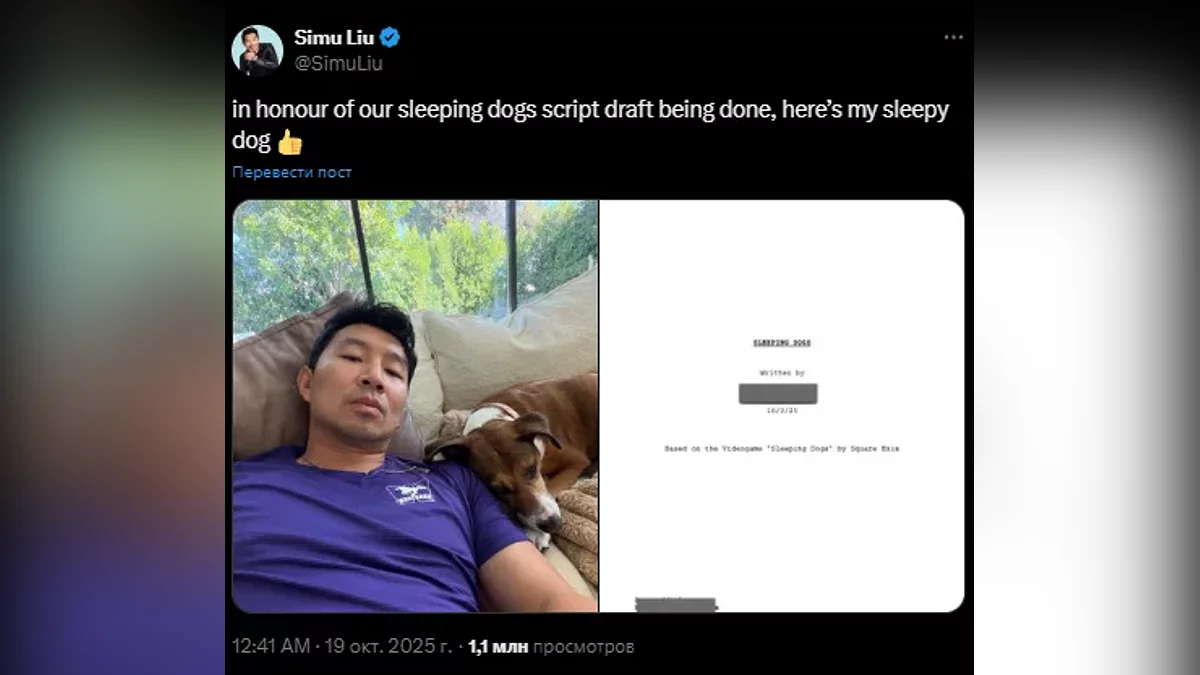
Task: Click the thumbs-up emoji in the tweet
Action: (290, 143)
